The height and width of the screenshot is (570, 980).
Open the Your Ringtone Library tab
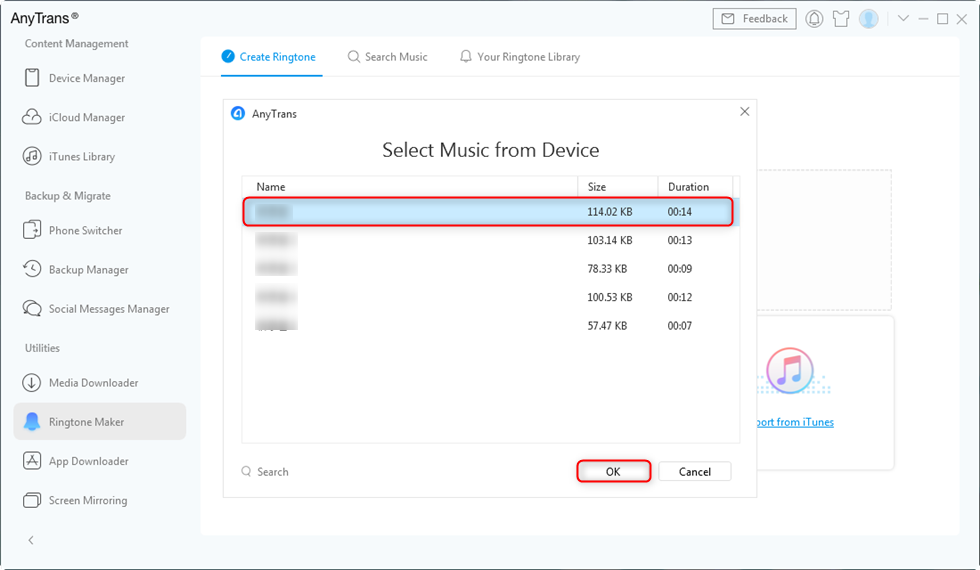(519, 57)
